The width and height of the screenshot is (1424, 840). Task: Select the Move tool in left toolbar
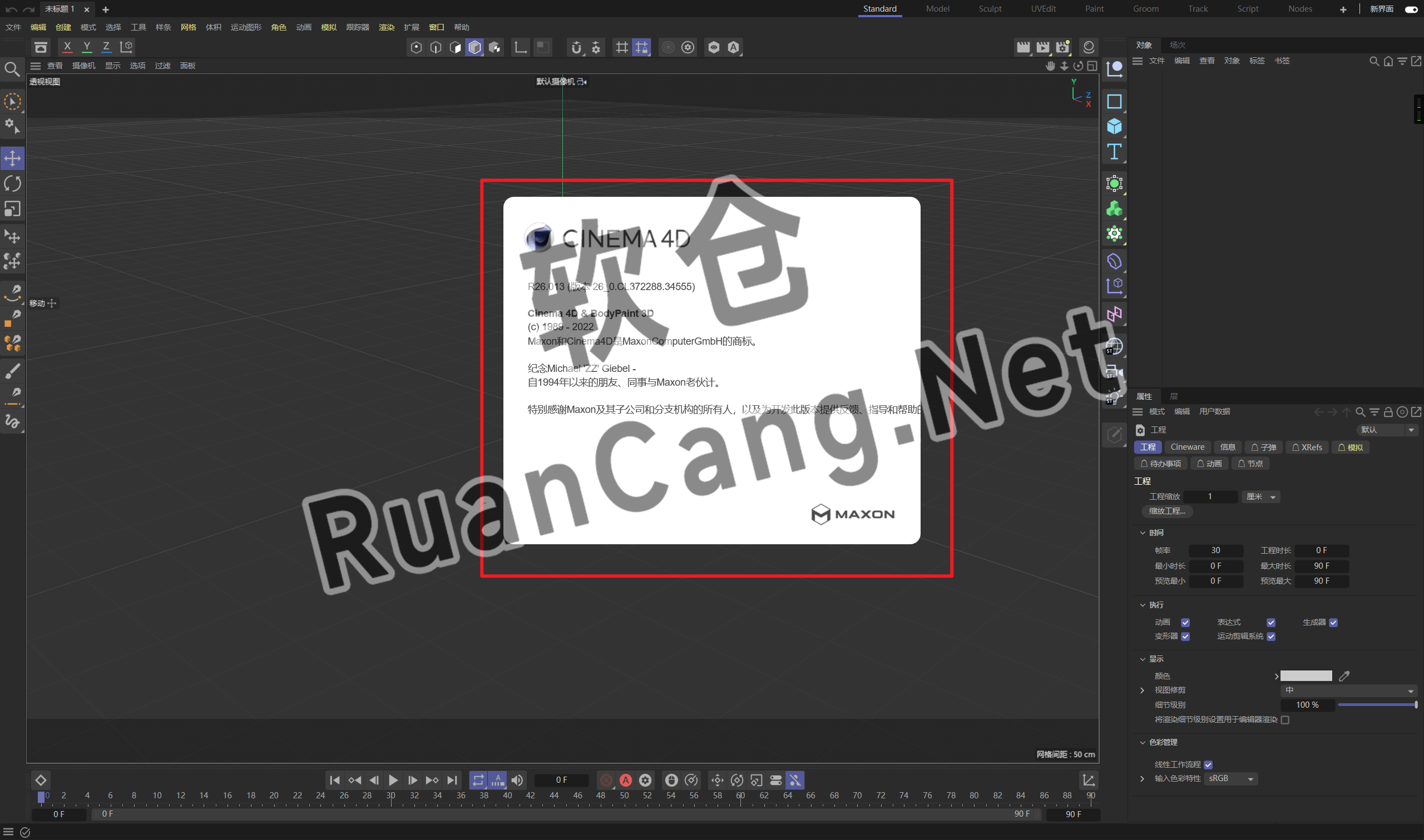(x=12, y=158)
